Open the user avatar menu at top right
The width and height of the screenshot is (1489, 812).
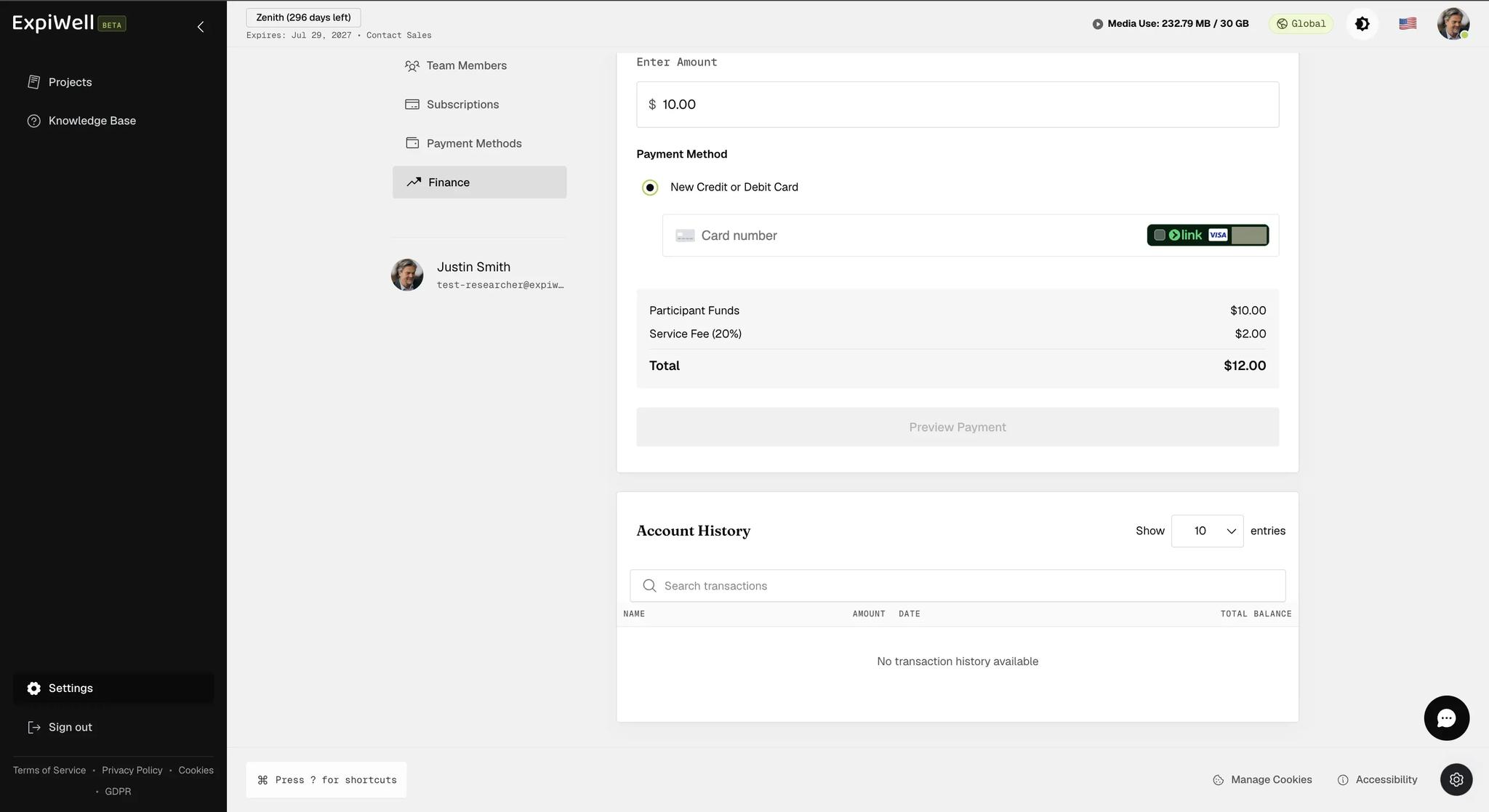pyautogui.click(x=1453, y=24)
